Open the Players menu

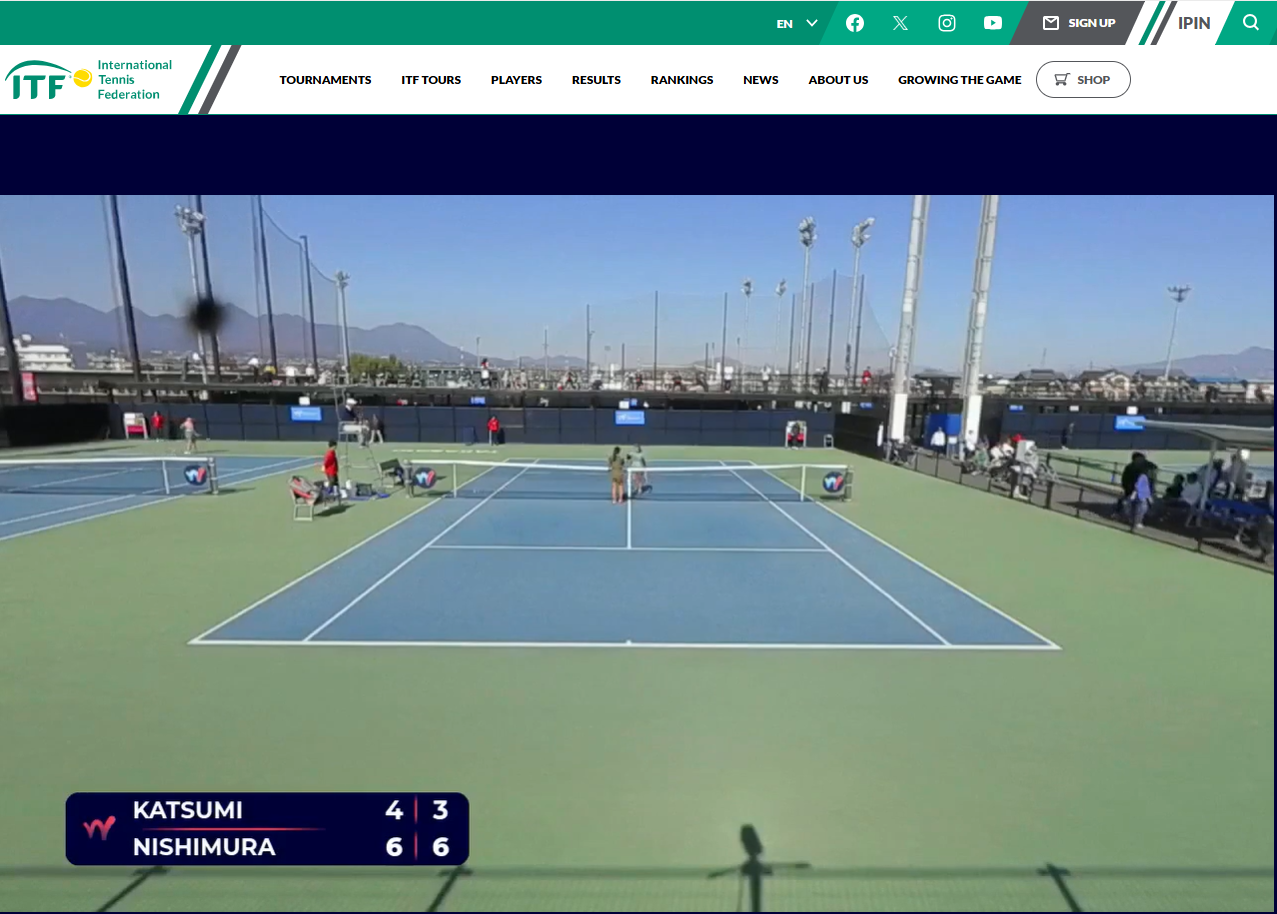click(516, 80)
